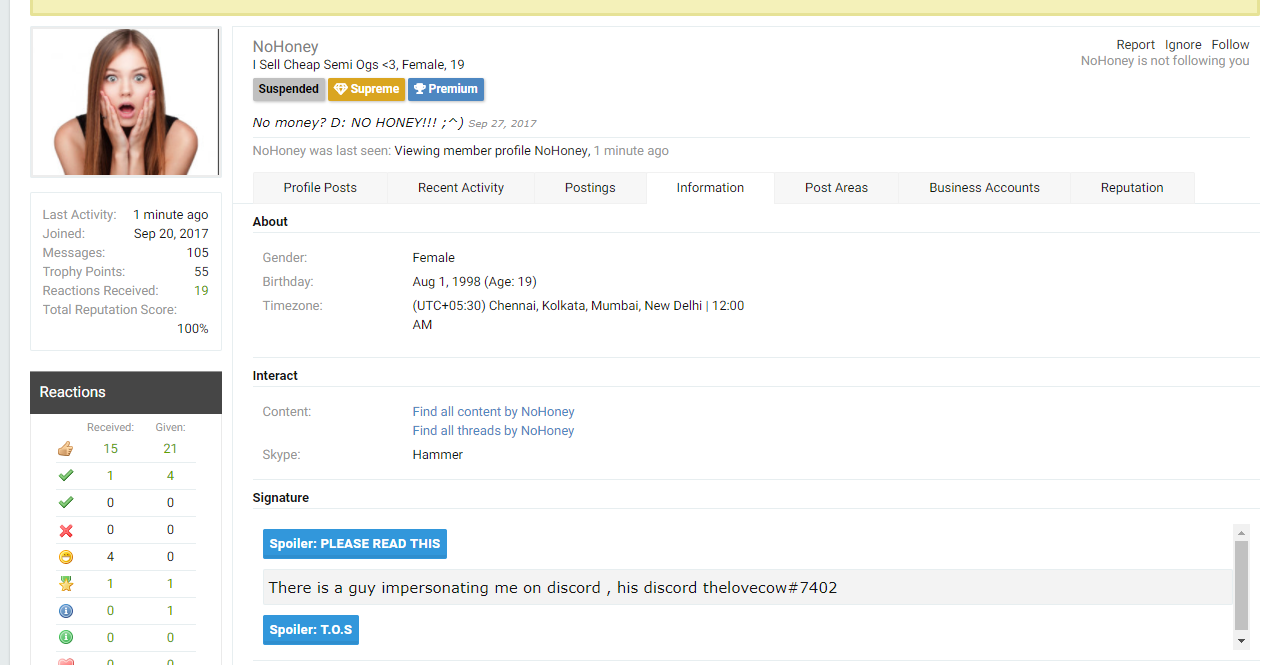Click the signature scrollbar up arrow
1265x665 pixels.
(x=1242, y=533)
